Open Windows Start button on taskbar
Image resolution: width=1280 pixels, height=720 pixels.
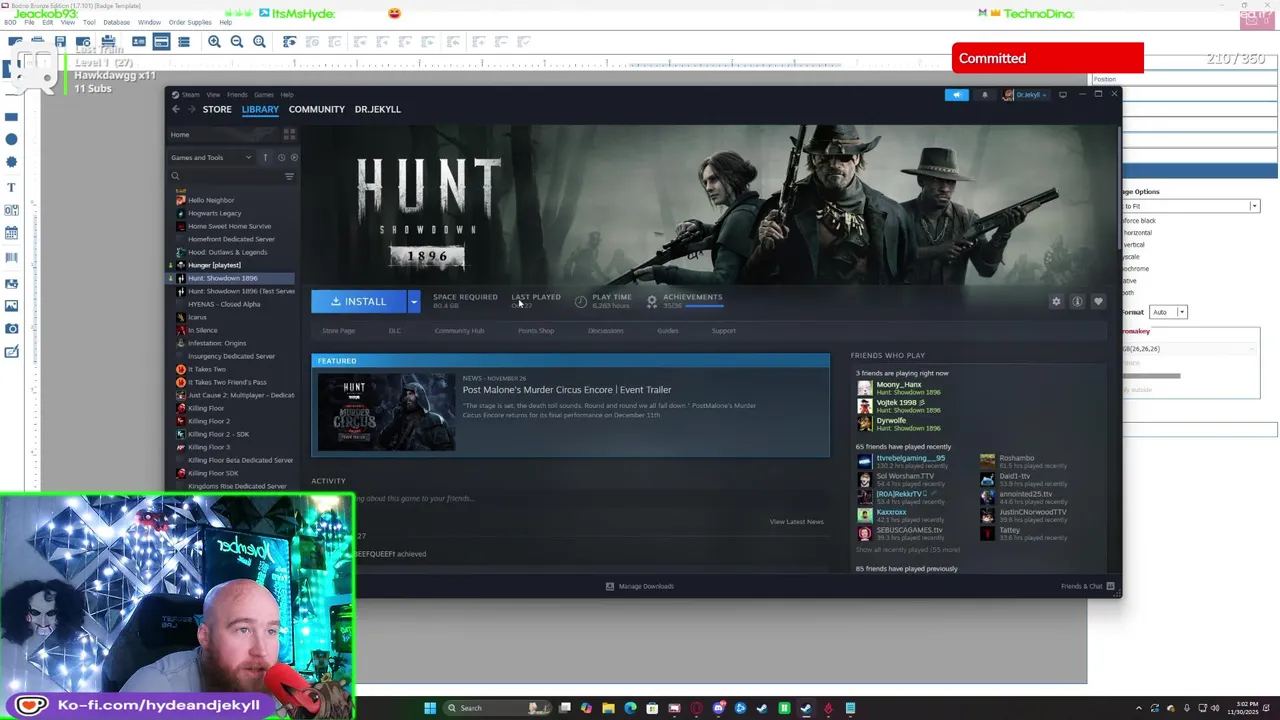[430, 708]
